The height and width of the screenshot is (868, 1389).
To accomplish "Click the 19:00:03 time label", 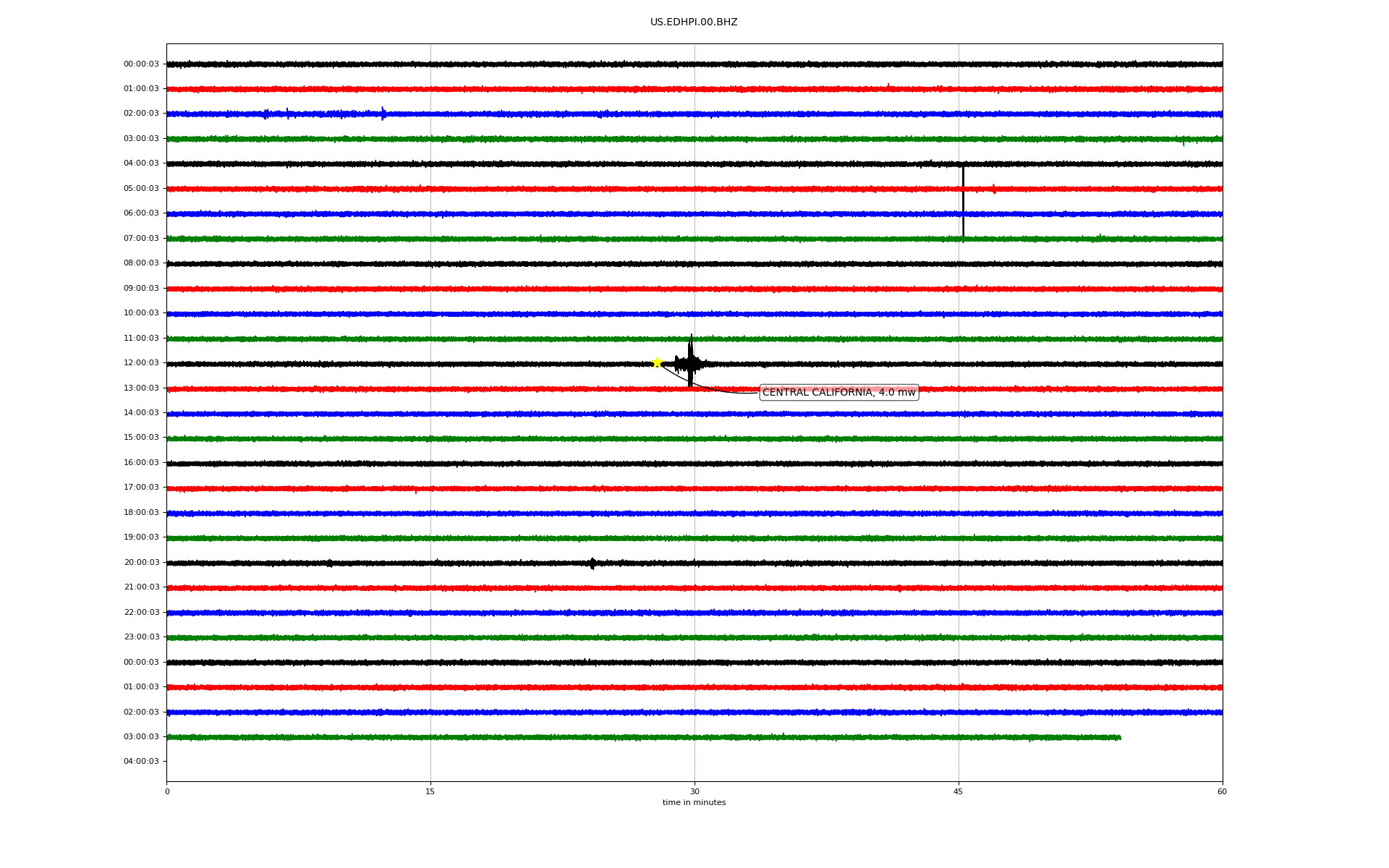I will tap(141, 537).
